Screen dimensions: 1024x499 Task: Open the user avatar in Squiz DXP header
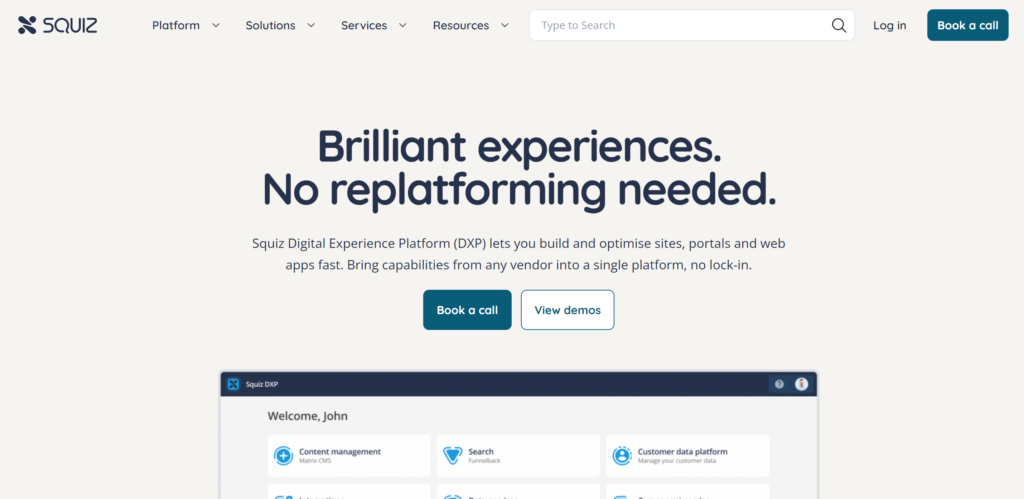pos(801,384)
